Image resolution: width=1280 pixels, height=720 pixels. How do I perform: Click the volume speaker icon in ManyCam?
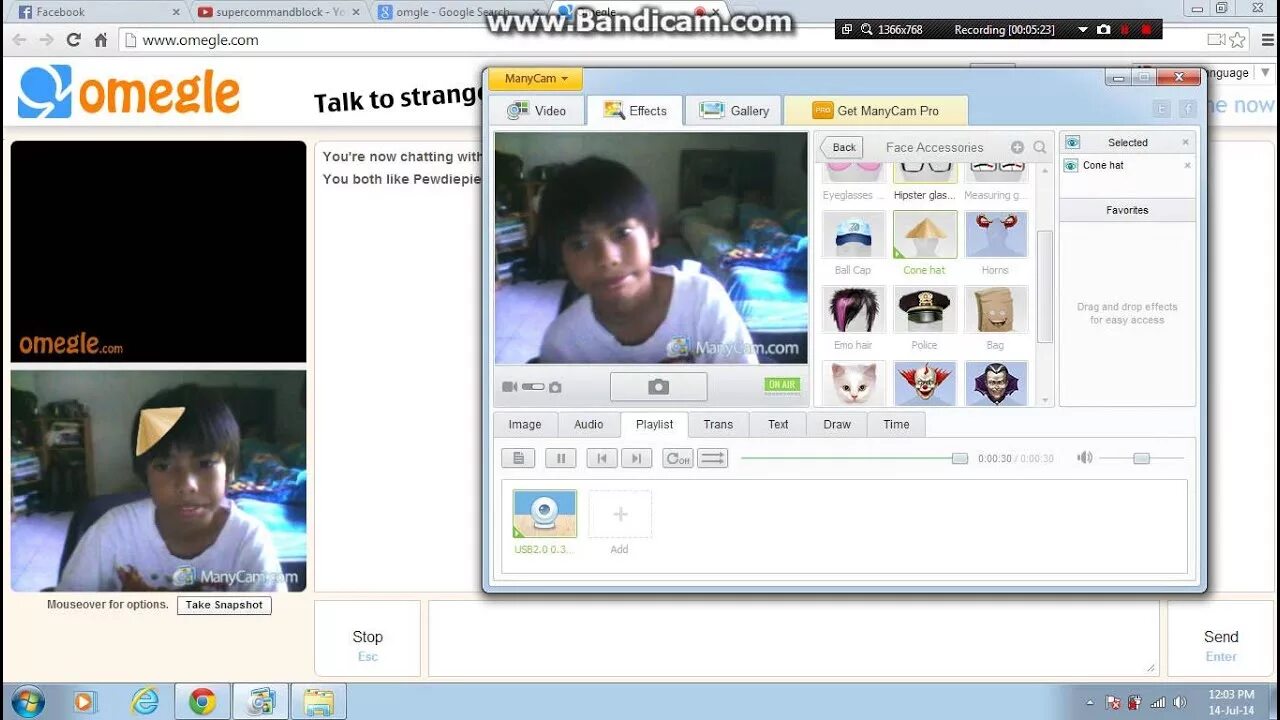pos(1085,458)
